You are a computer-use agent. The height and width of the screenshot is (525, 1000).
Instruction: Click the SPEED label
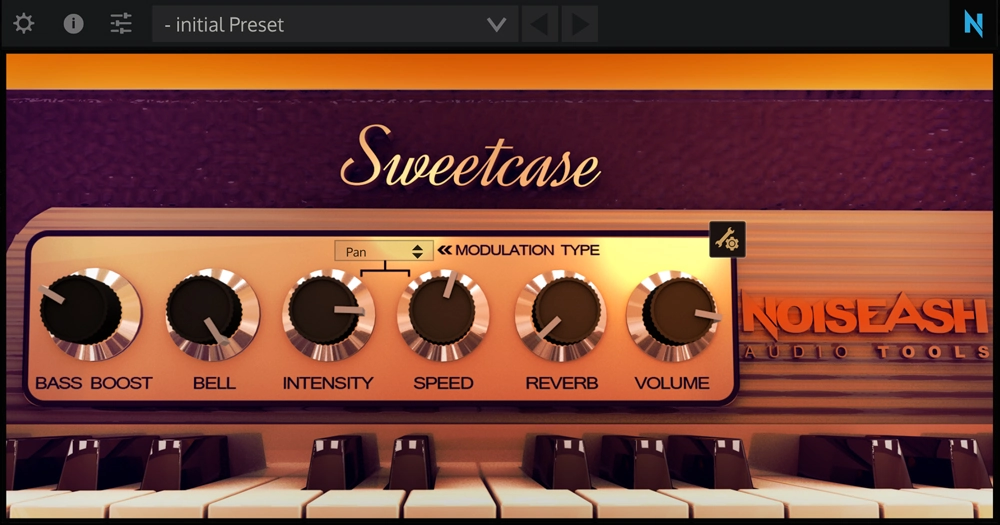tap(443, 383)
